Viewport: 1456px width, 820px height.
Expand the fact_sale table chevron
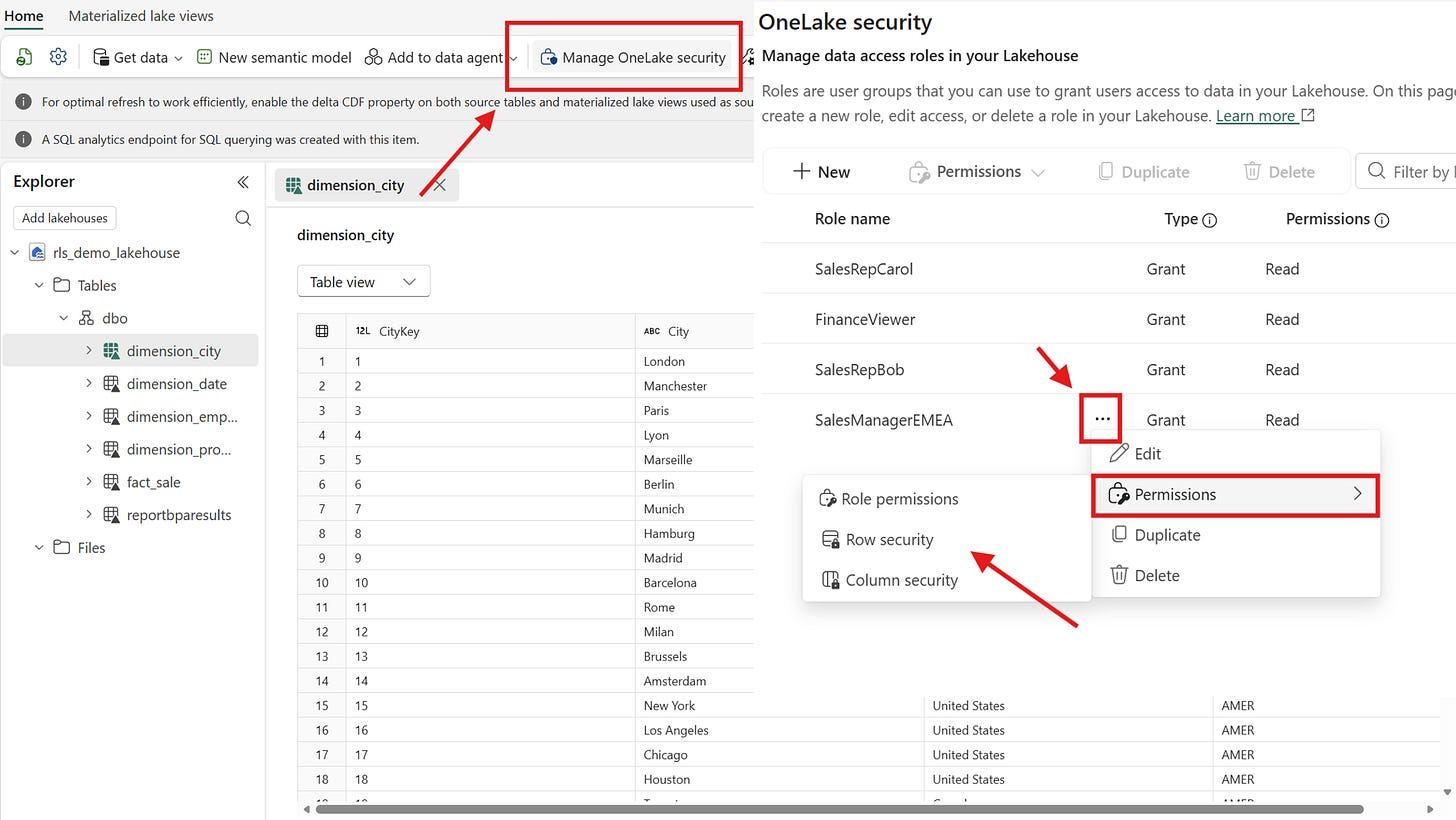click(88, 482)
